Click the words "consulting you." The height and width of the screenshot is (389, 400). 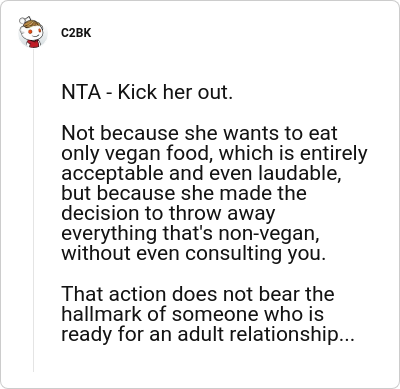pos(255,254)
